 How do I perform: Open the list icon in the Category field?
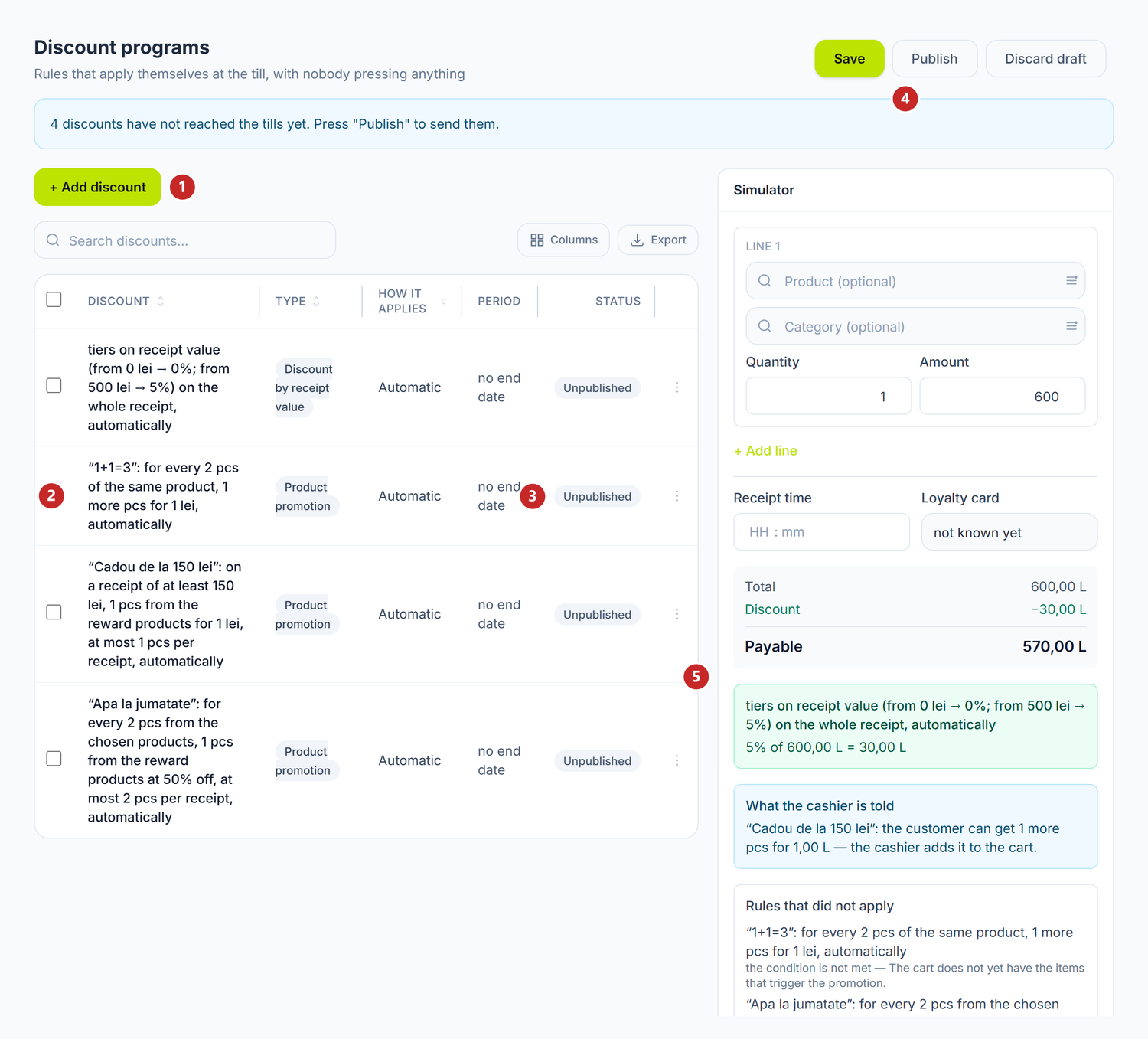[x=1071, y=326]
